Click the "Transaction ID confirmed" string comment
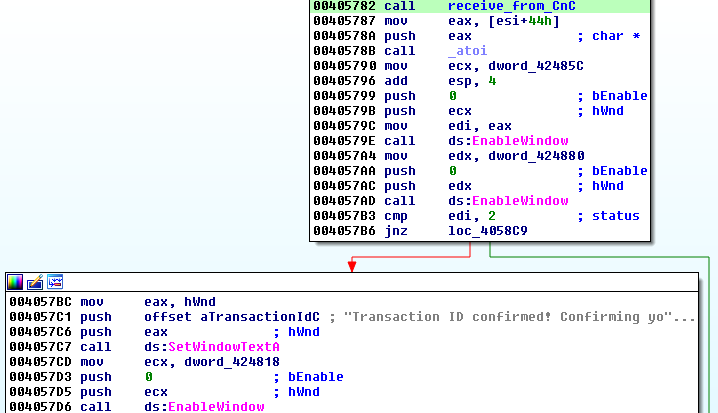Viewport: 718px width, 413px height. pos(519,316)
